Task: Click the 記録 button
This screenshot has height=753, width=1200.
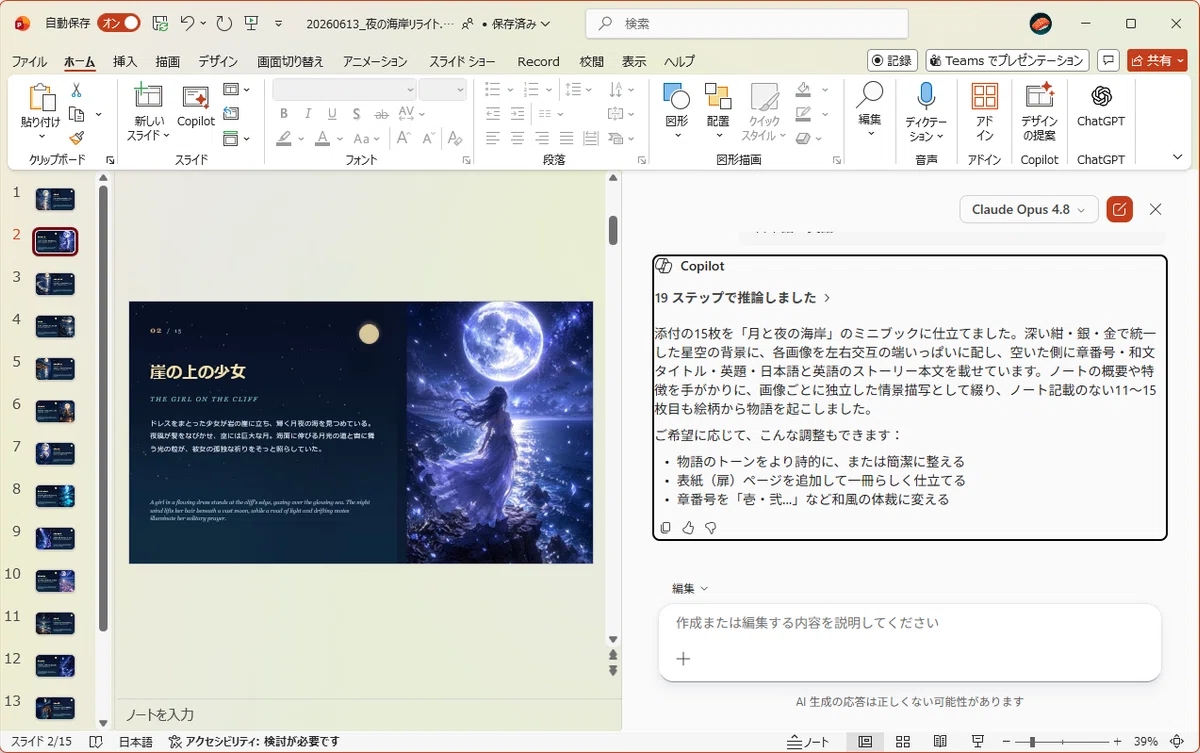Action: point(892,61)
